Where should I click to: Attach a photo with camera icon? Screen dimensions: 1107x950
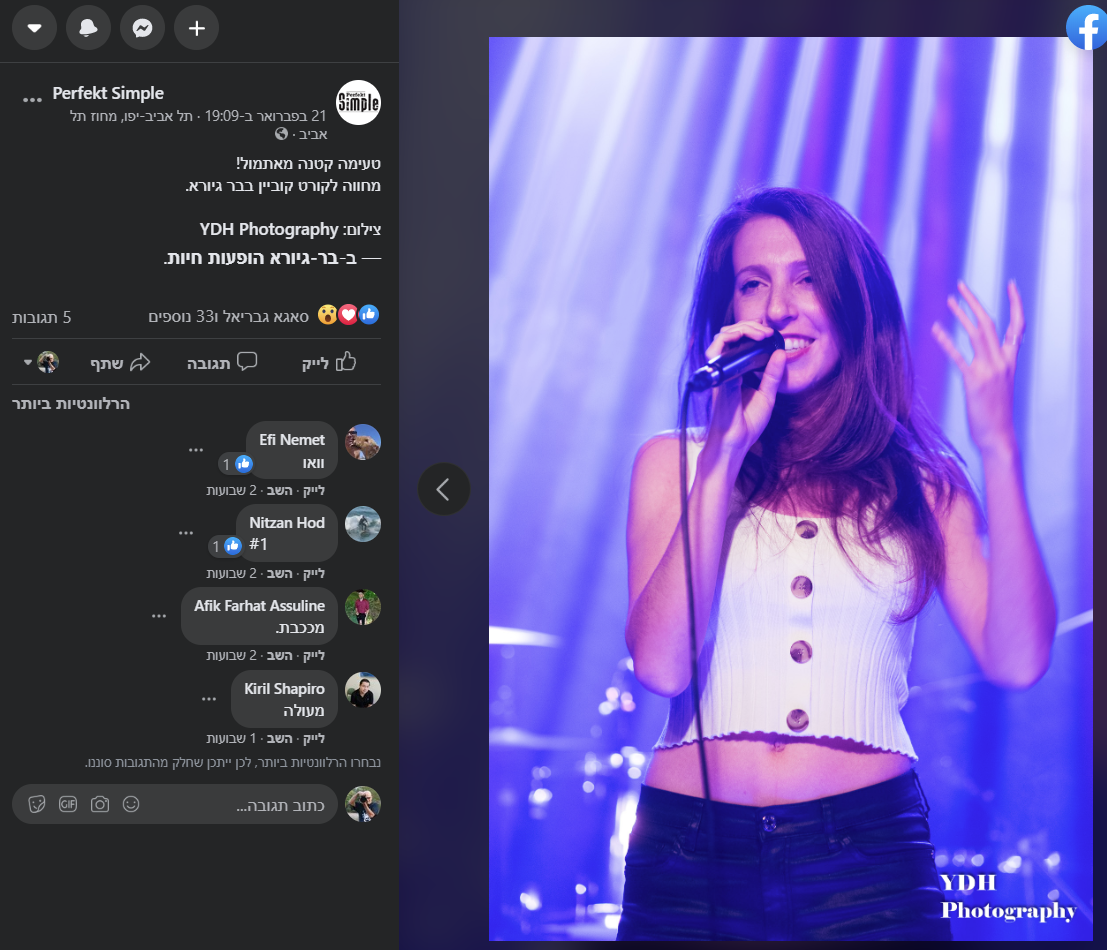[x=100, y=804]
